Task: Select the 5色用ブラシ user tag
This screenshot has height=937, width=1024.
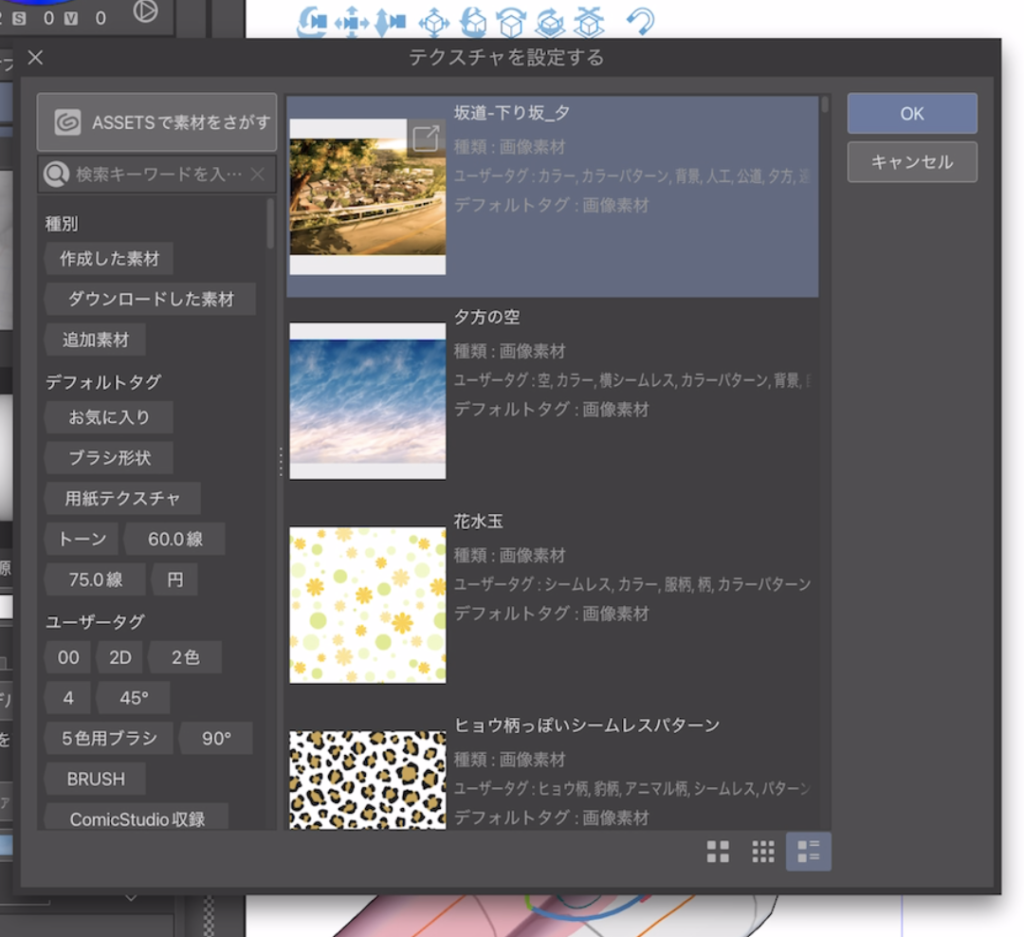Action: 109,738
